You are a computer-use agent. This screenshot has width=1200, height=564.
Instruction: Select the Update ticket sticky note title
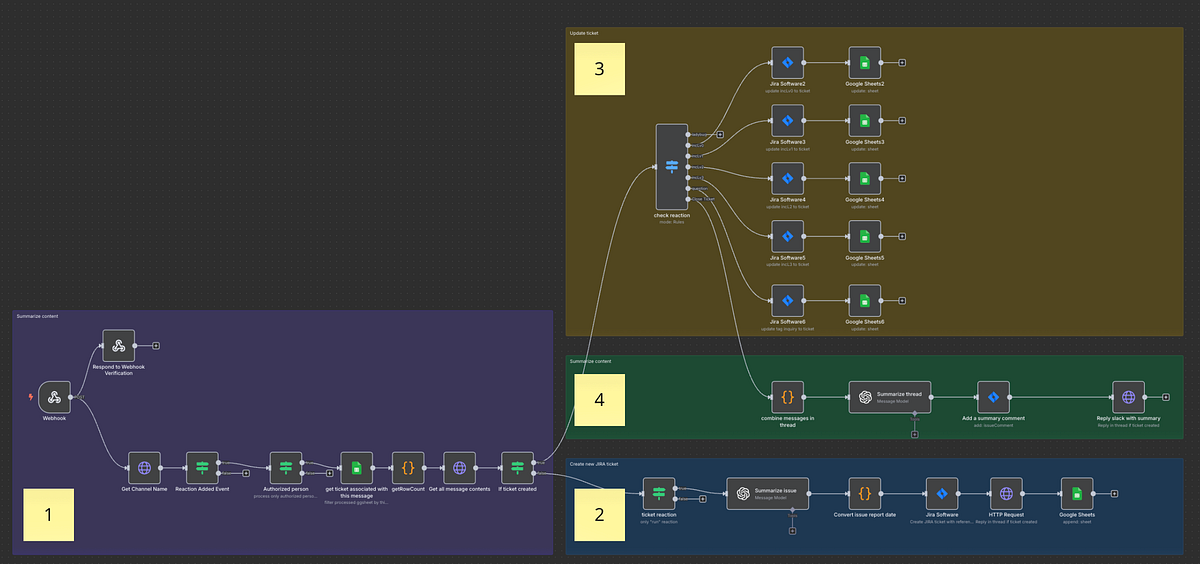(x=583, y=33)
